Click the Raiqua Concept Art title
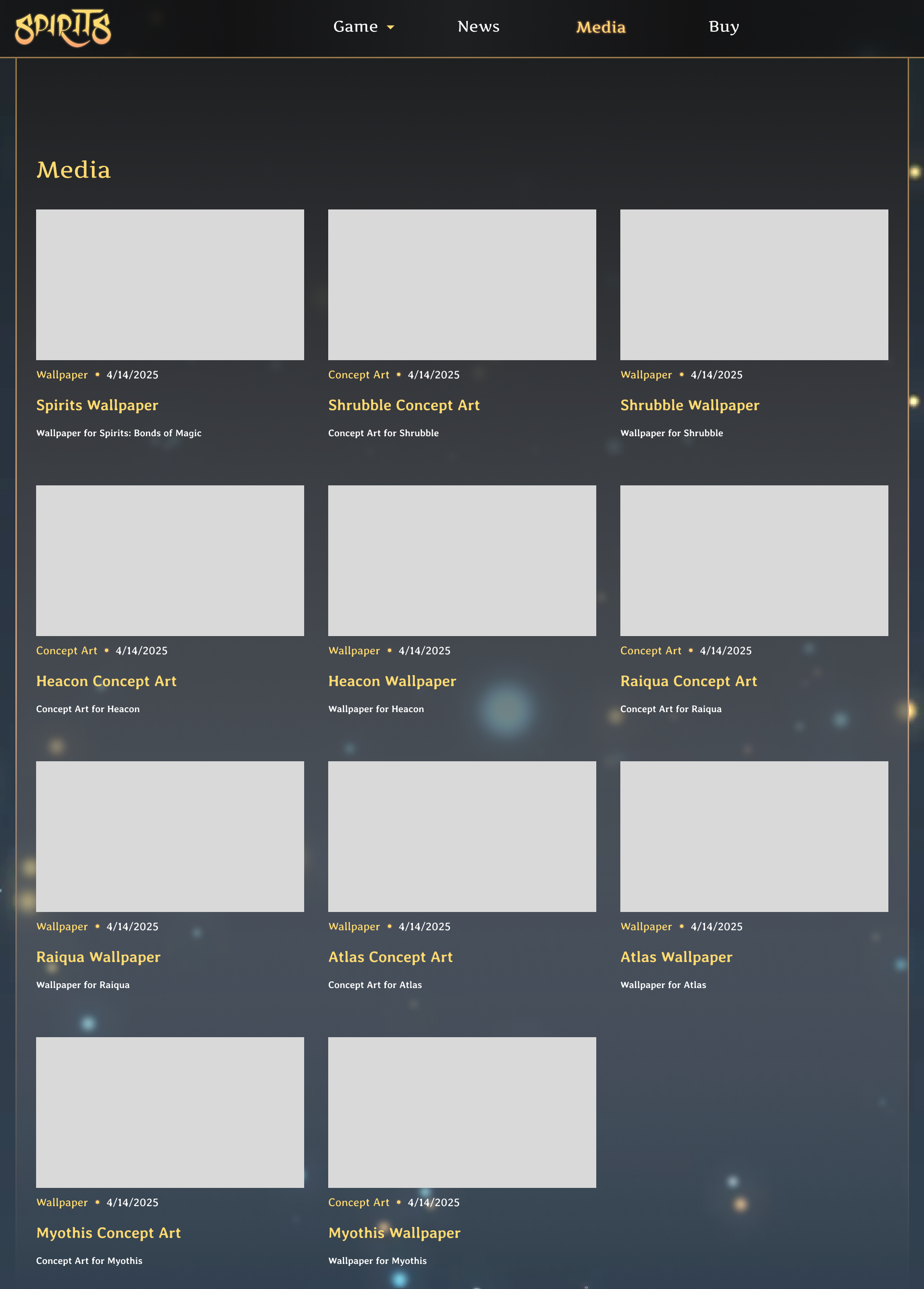This screenshot has width=924, height=1289. 688,681
